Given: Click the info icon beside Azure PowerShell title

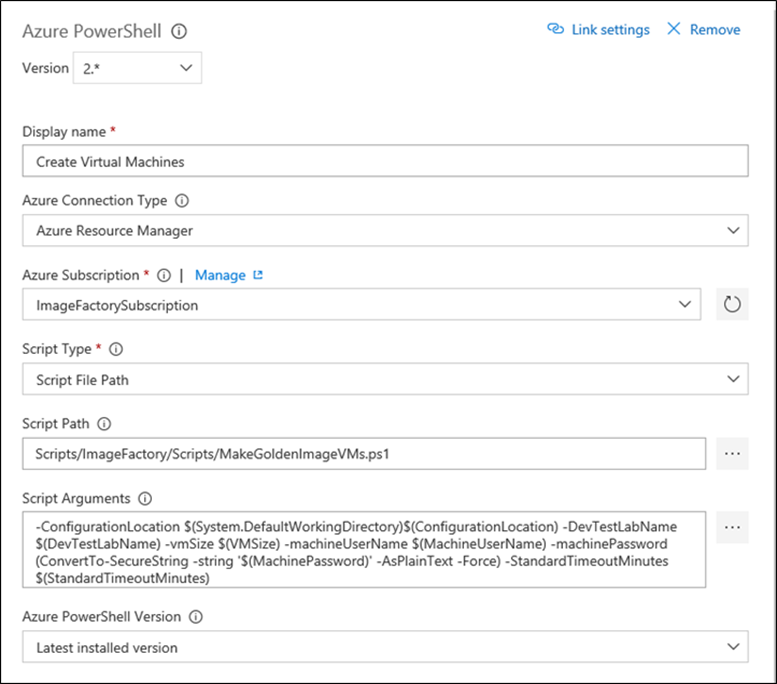Looking at the screenshot, I should pyautogui.click(x=179, y=31).
